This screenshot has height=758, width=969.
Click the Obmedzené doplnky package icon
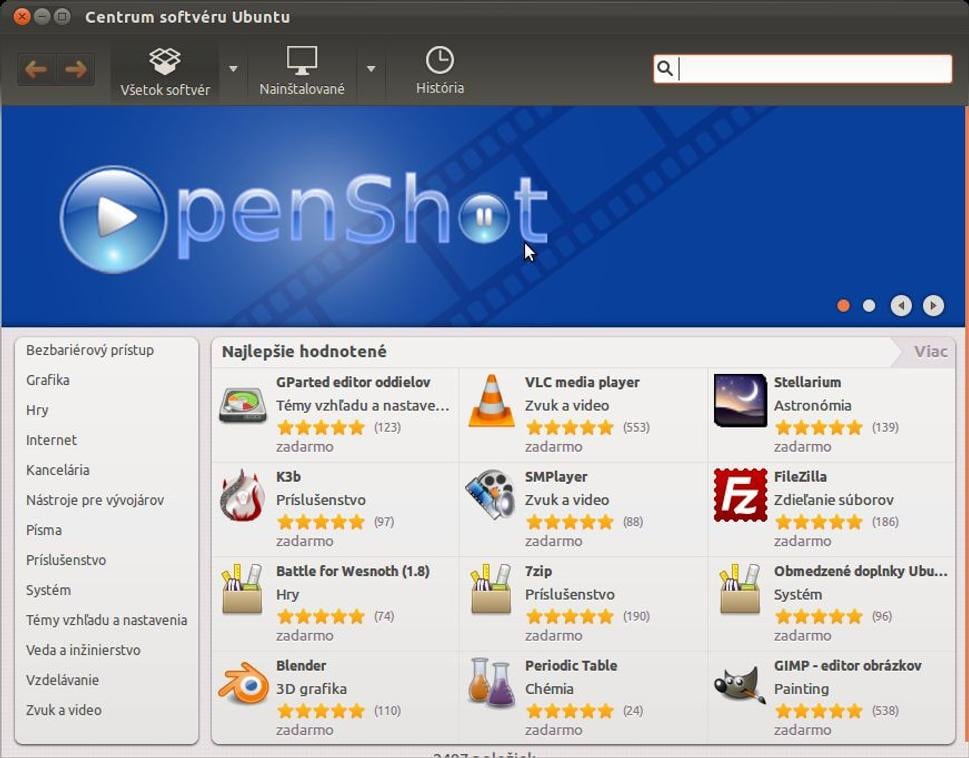click(740, 589)
